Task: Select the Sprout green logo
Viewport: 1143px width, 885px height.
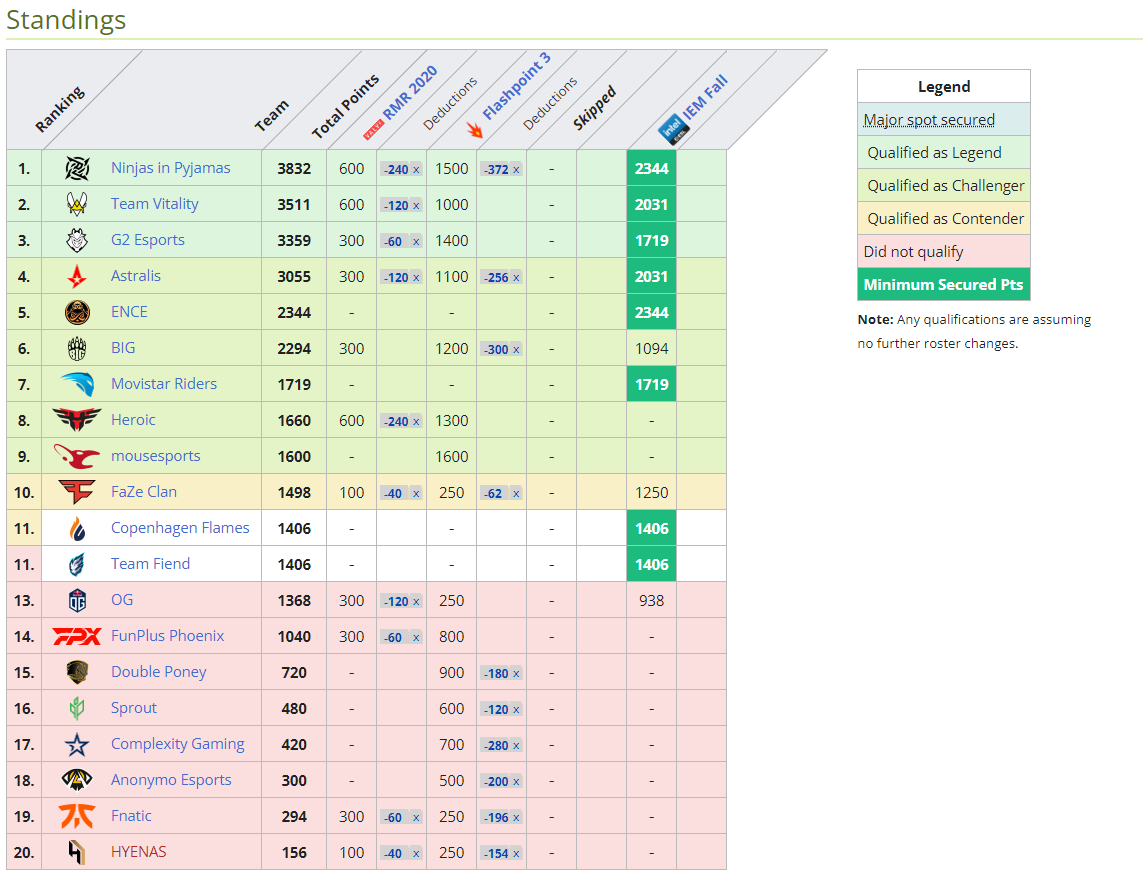Action: 77,708
